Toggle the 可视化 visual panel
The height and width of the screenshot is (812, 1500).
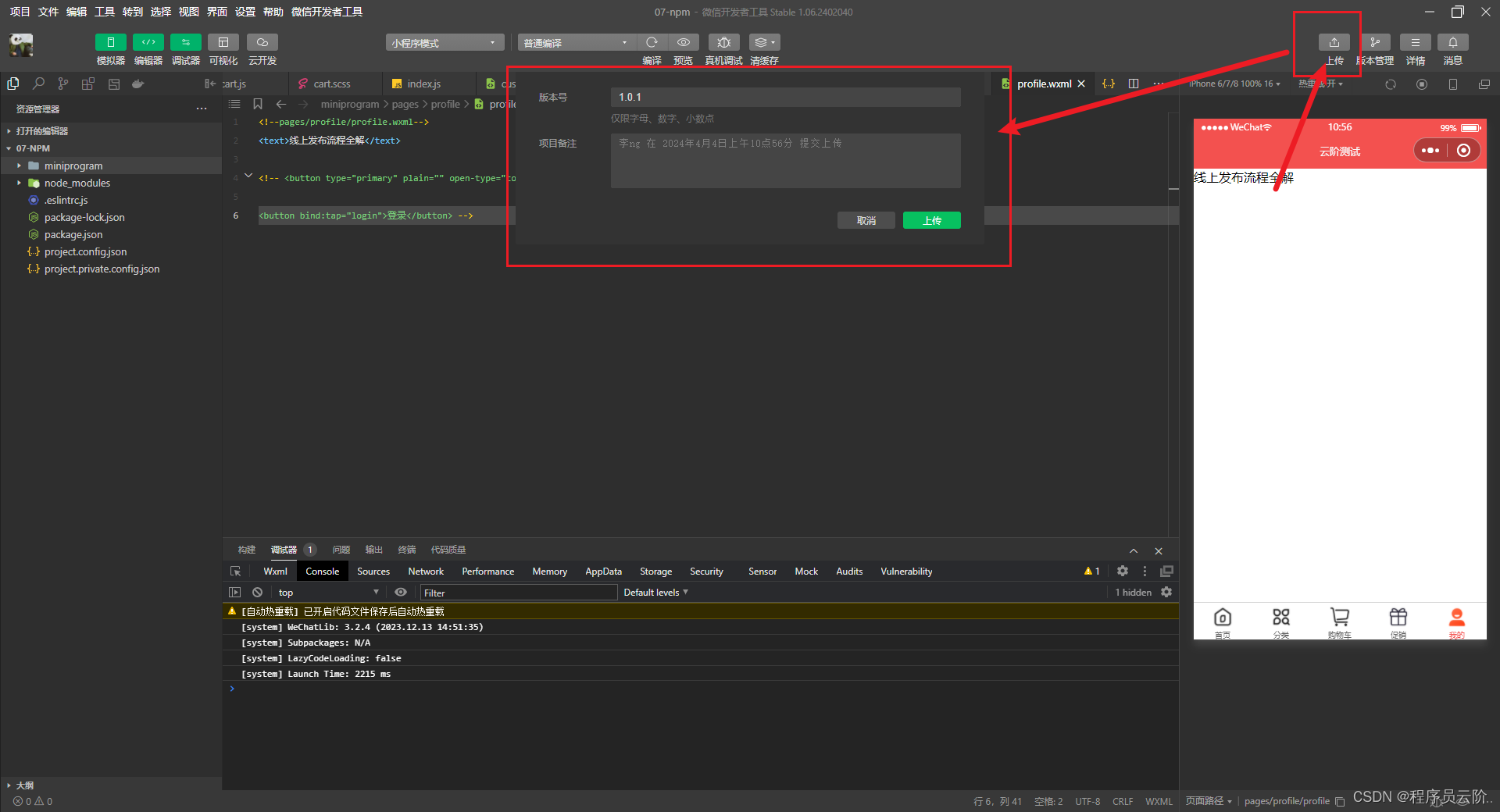[223, 42]
